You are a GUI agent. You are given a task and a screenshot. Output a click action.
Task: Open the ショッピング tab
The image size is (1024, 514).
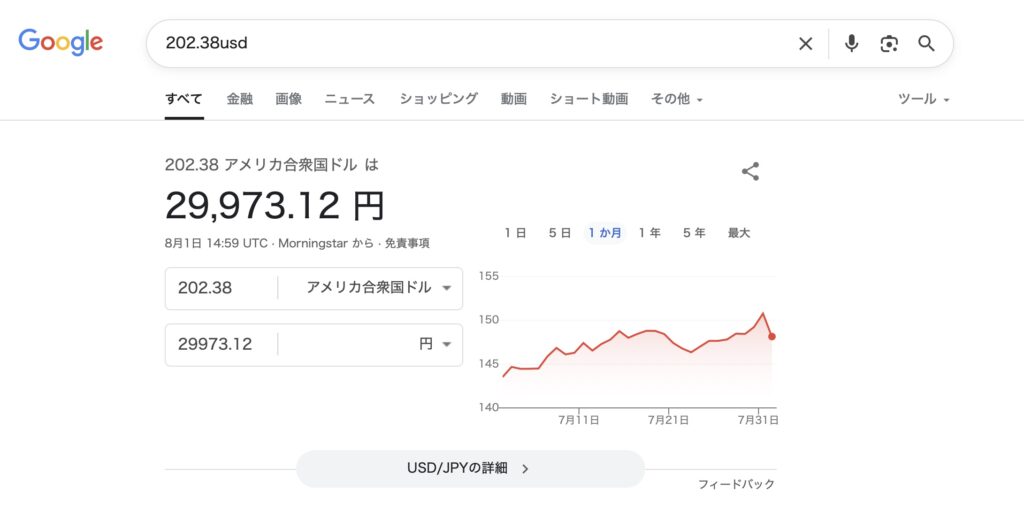click(x=439, y=99)
